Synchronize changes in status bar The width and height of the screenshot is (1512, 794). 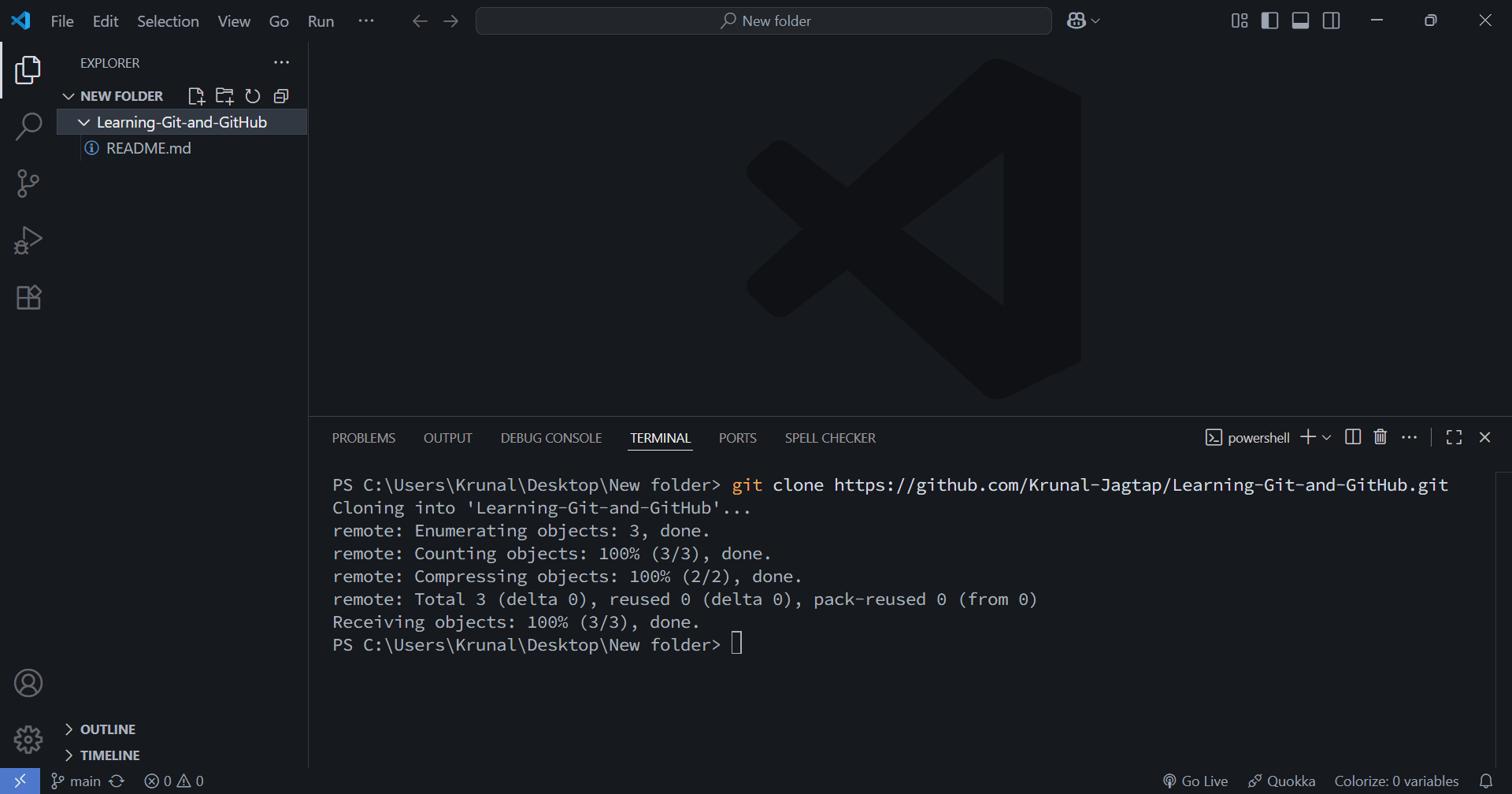tap(117, 781)
